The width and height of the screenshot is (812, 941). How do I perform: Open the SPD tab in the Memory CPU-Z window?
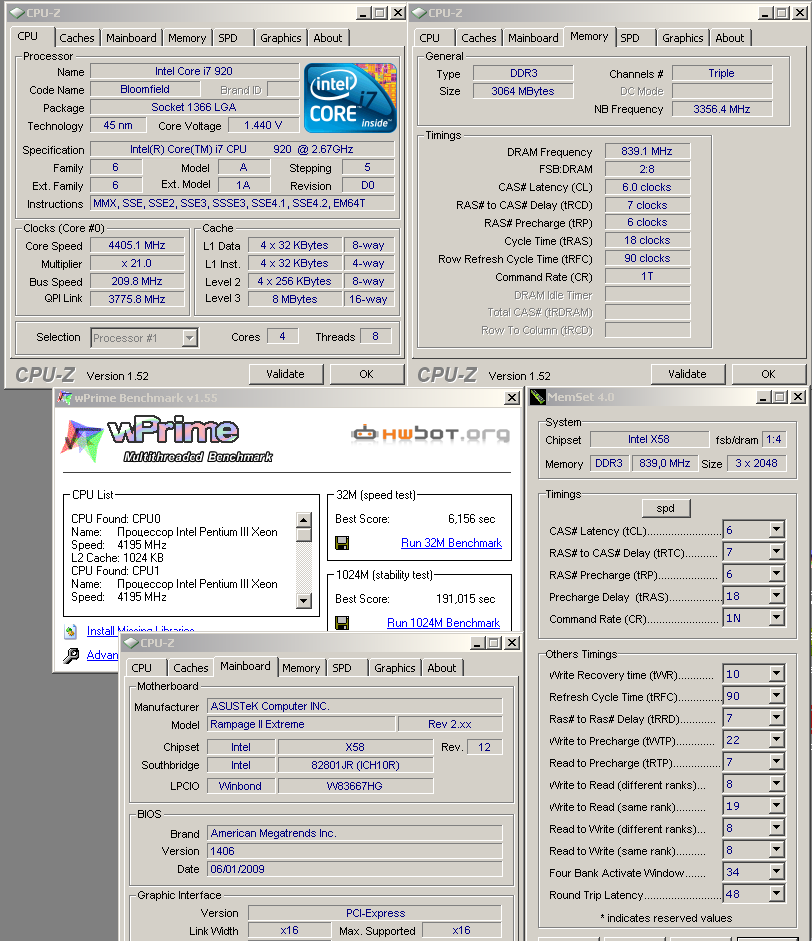pyautogui.click(x=635, y=38)
